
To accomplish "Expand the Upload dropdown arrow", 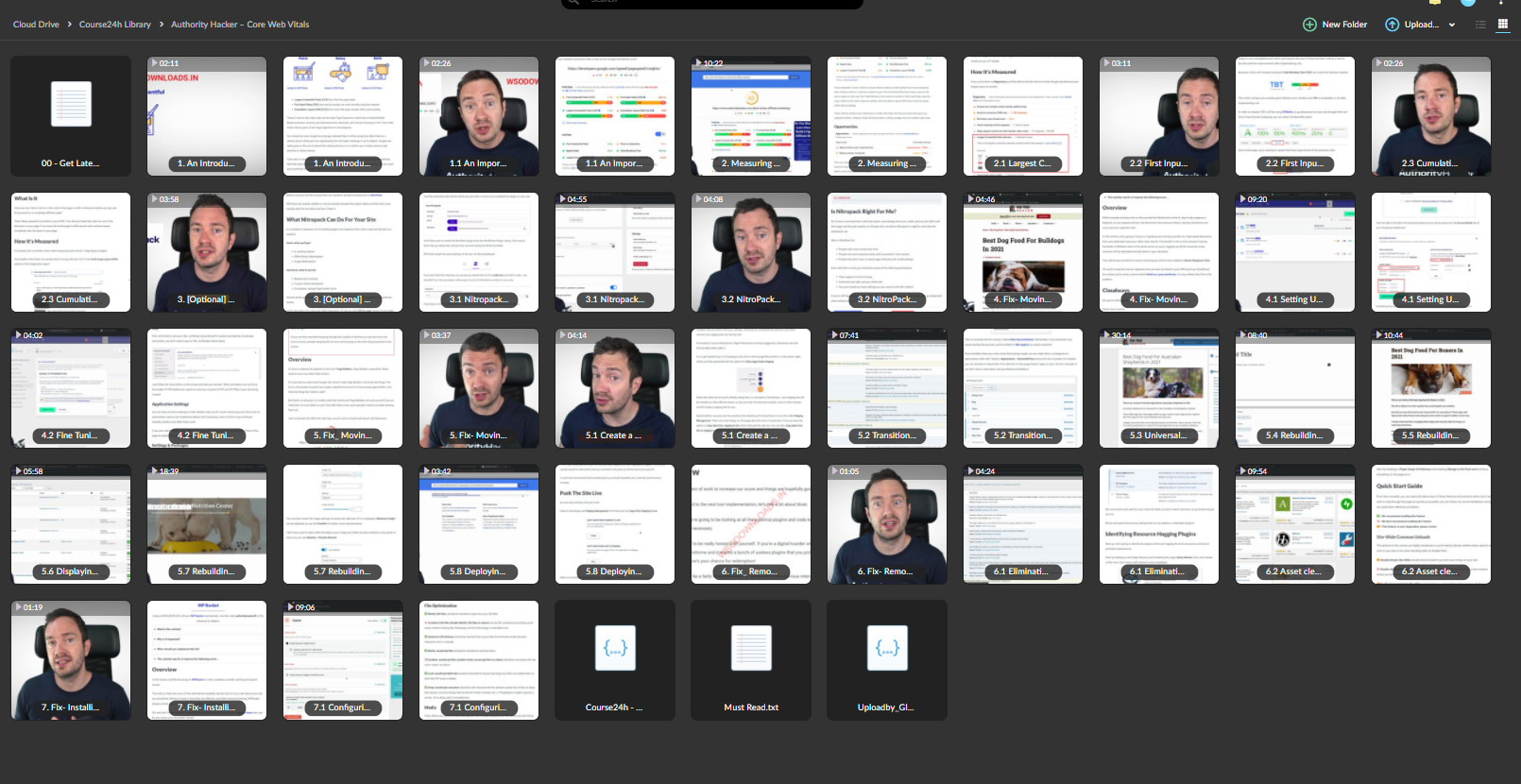I will (x=1452, y=25).
